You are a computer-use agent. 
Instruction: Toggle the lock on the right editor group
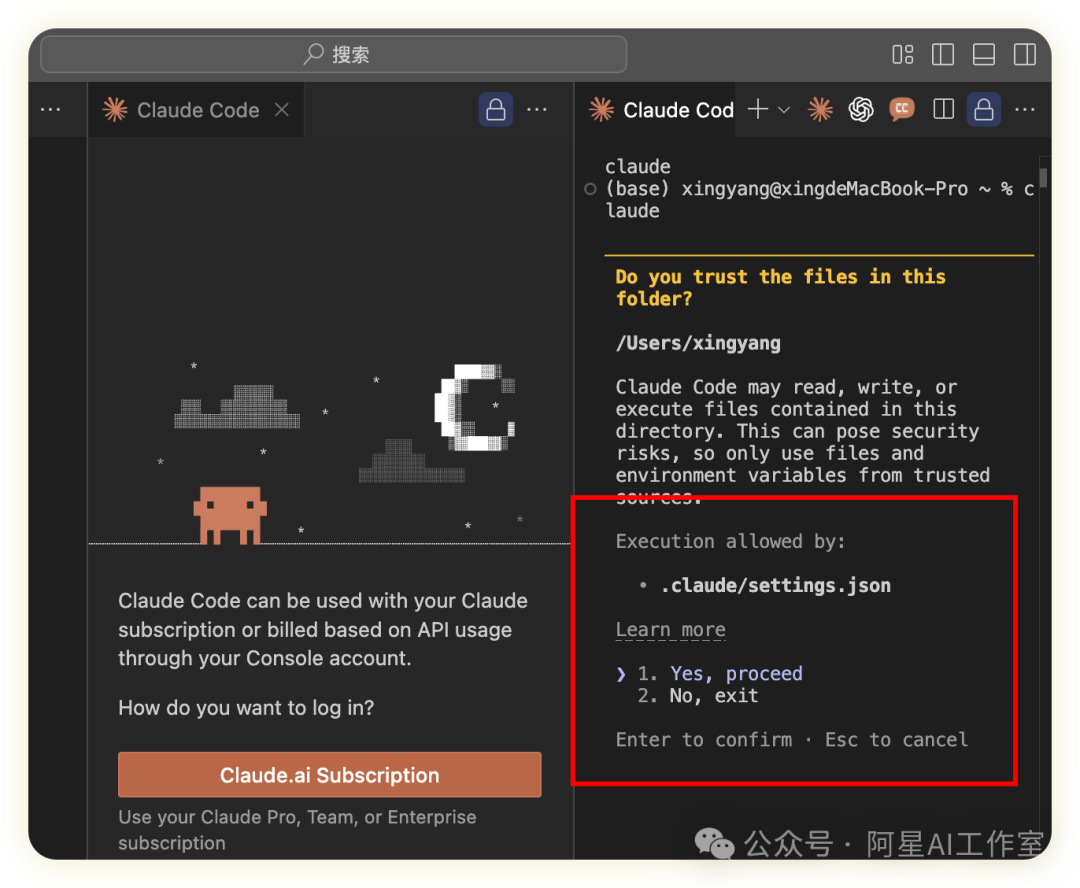coord(984,110)
